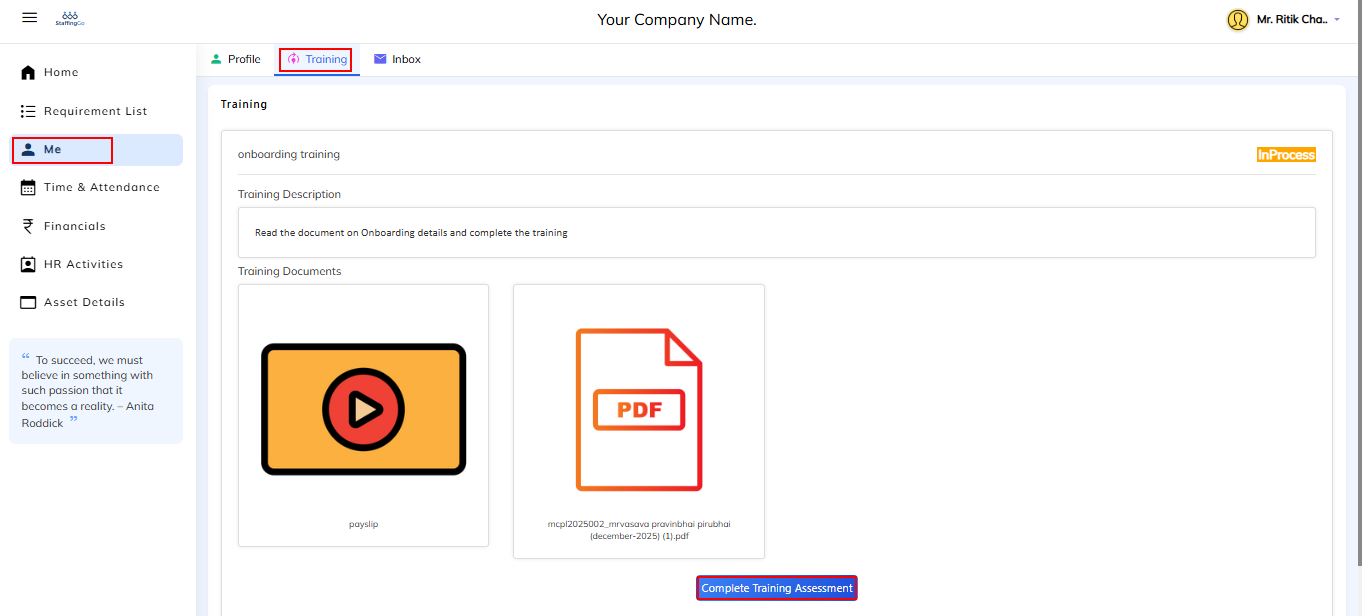Switch to the Training tab
Screen dimensions: 1362x616
click(317, 59)
